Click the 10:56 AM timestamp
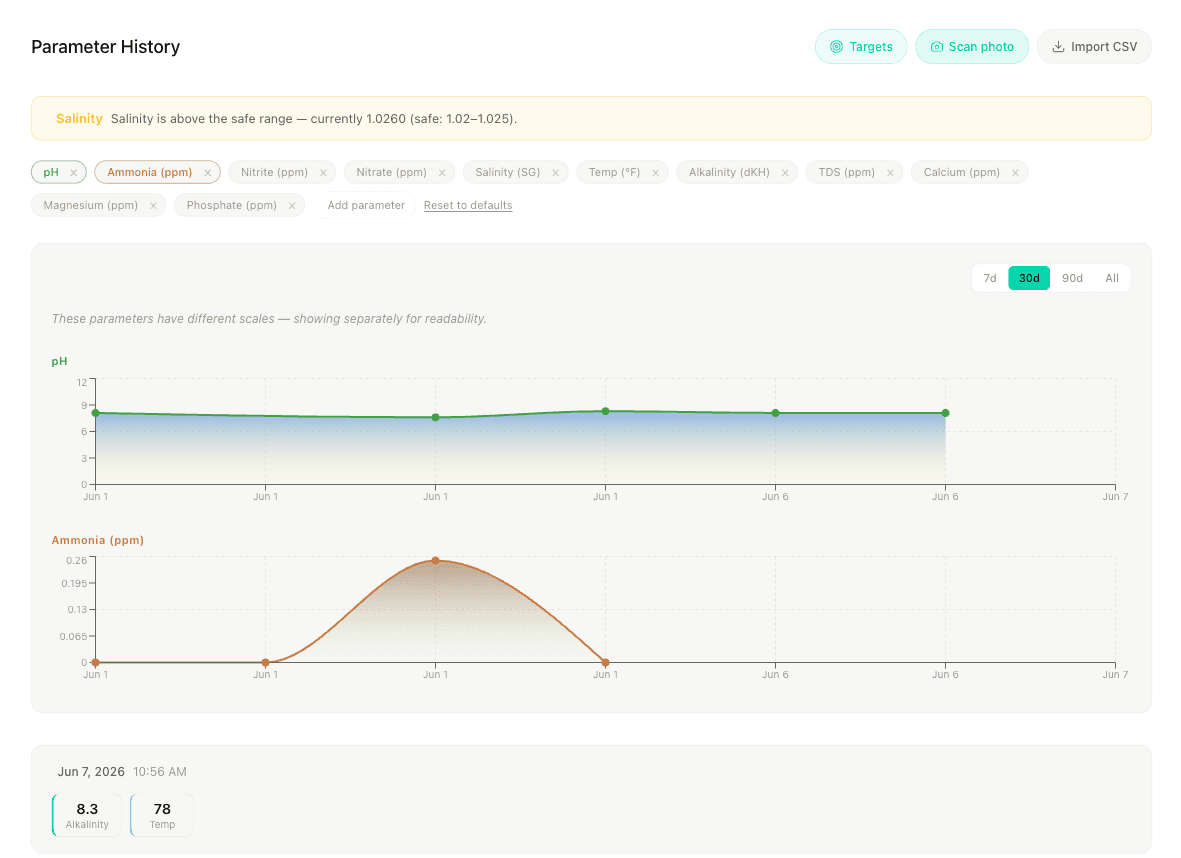 click(160, 772)
